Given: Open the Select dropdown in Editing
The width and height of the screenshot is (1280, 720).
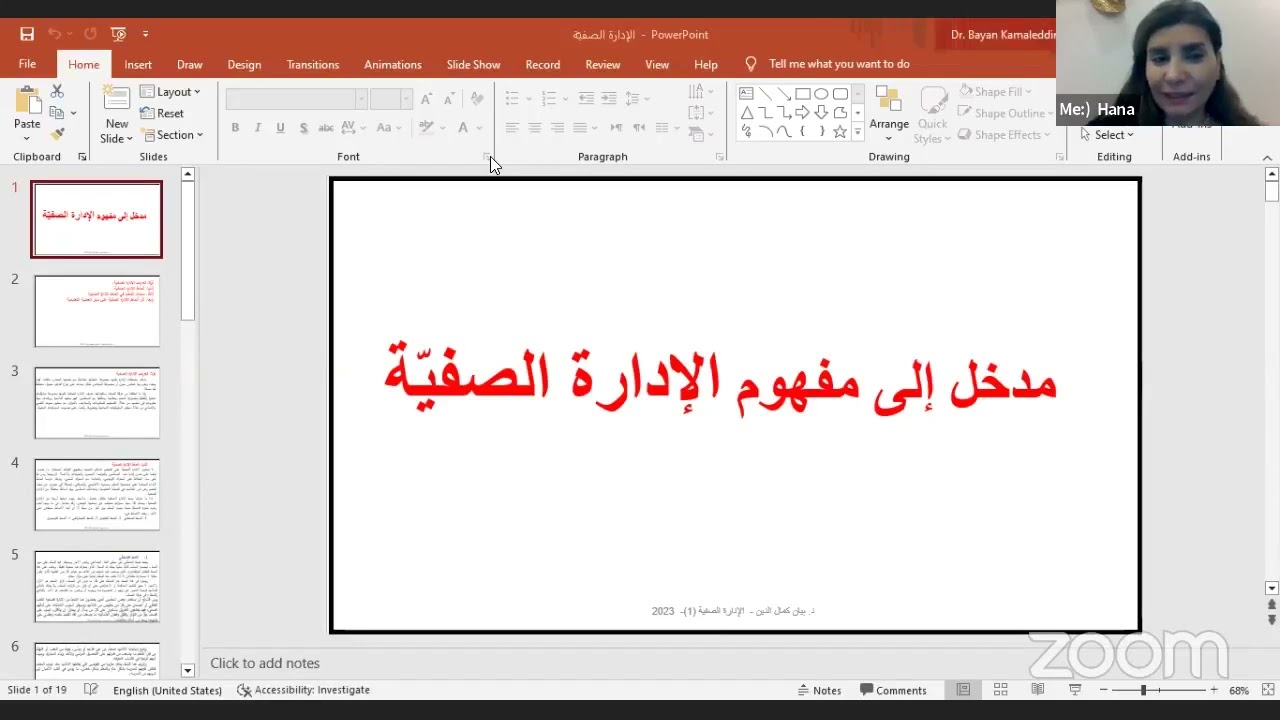Looking at the screenshot, I should 1107,135.
